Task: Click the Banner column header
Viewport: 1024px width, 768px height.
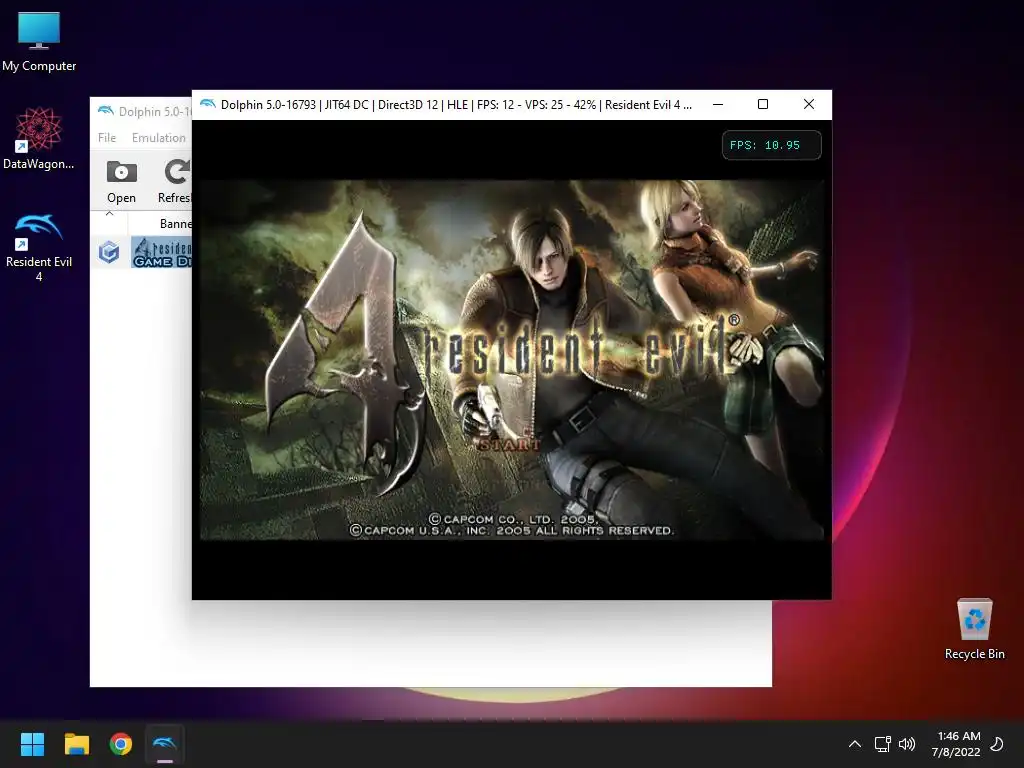Action: [175, 224]
